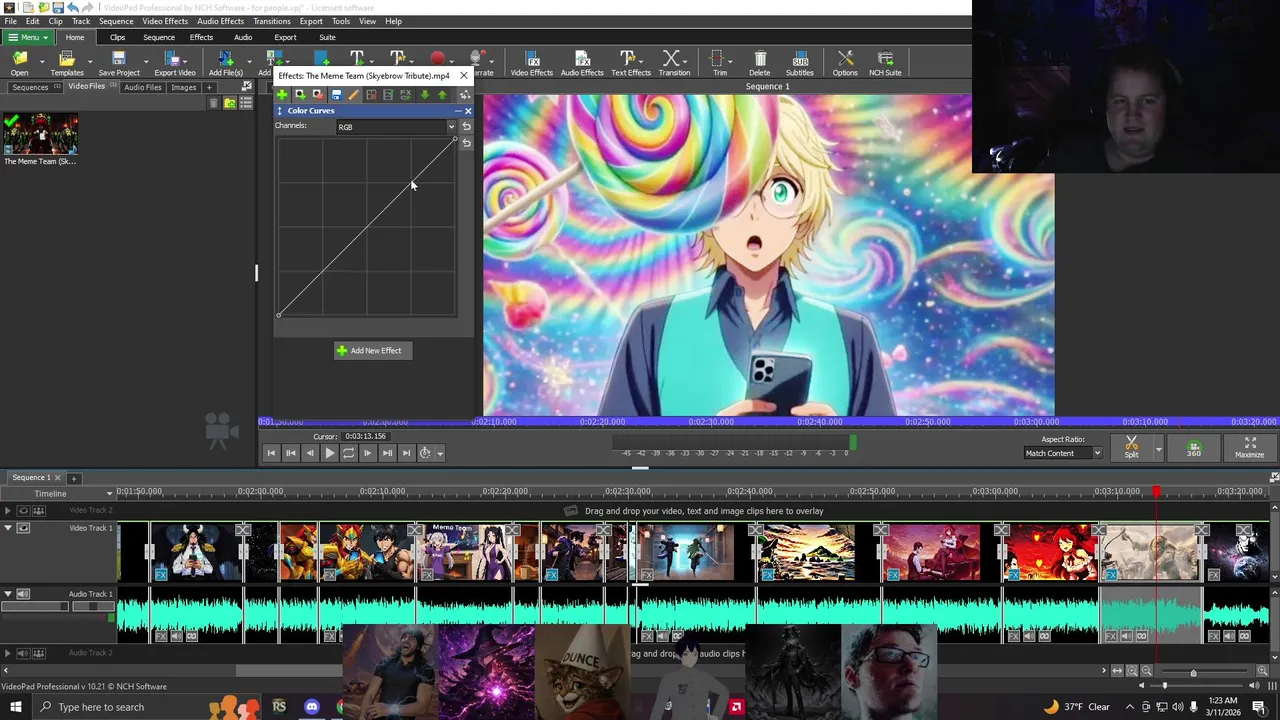The width and height of the screenshot is (1280, 720).
Task: Click the Add File(s) toolbar icon
Action: 226,63
